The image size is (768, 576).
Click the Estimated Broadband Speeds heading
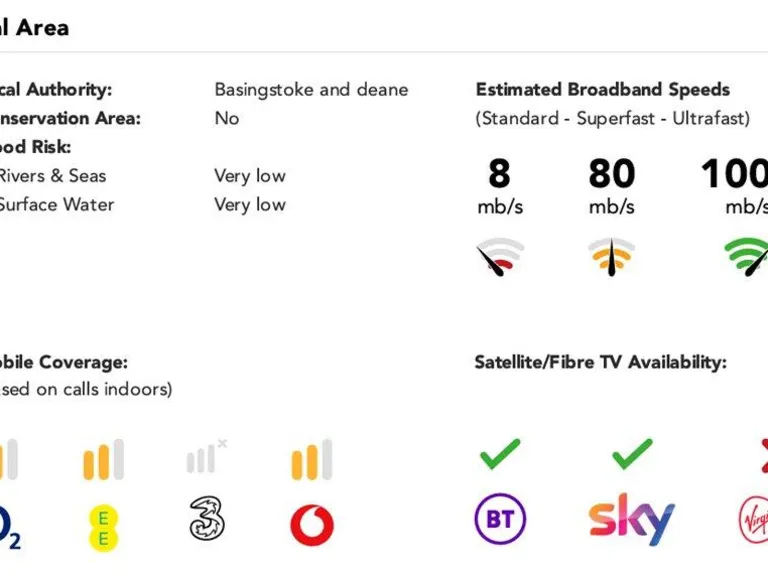point(603,90)
